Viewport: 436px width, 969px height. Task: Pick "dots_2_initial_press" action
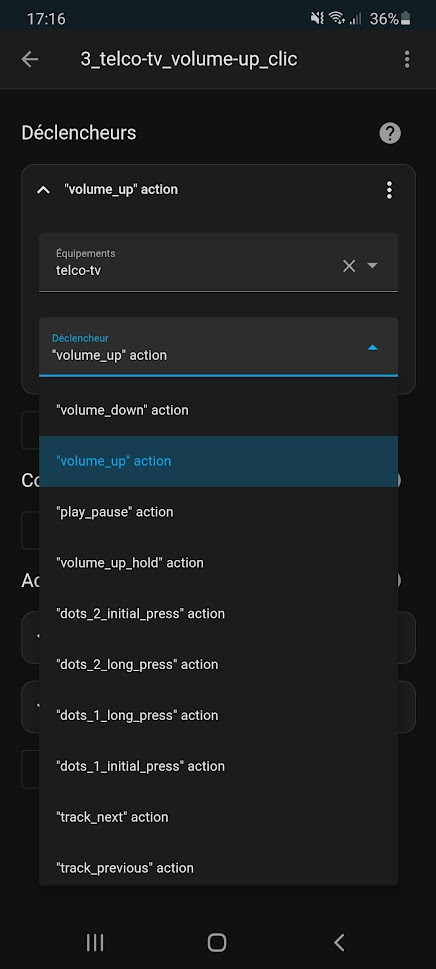click(219, 614)
